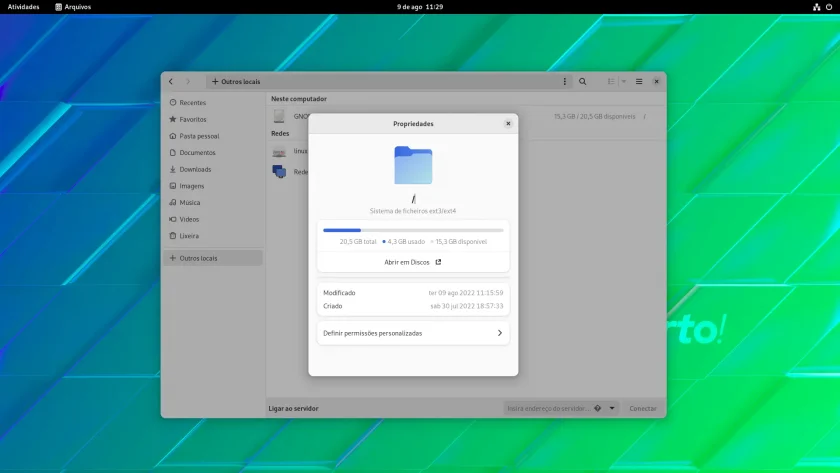Viewport: 840px width, 473px height.
Task: Click the star icon beside Favoritos
Action: [172, 119]
